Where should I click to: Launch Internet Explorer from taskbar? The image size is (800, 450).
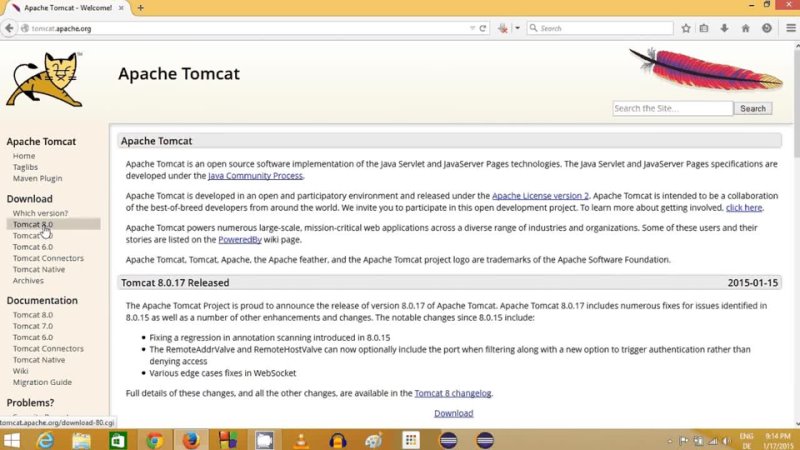coord(45,440)
